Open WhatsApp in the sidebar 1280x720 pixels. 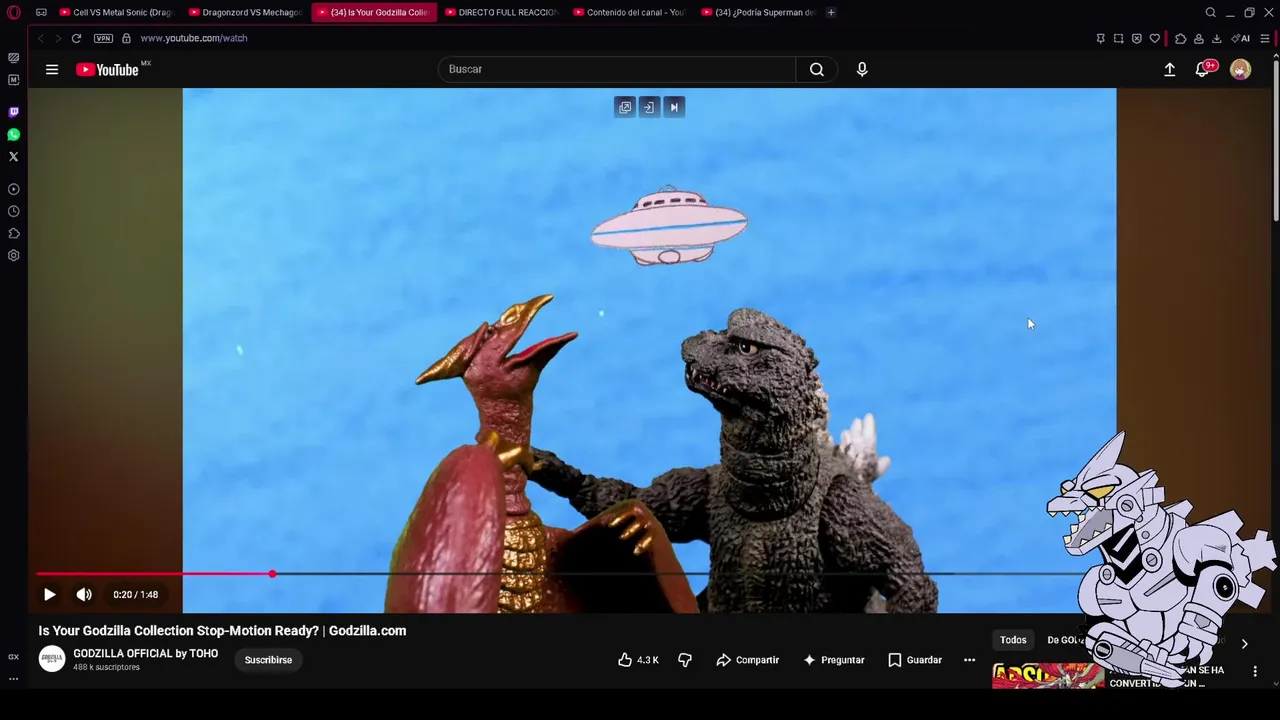coord(13,134)
